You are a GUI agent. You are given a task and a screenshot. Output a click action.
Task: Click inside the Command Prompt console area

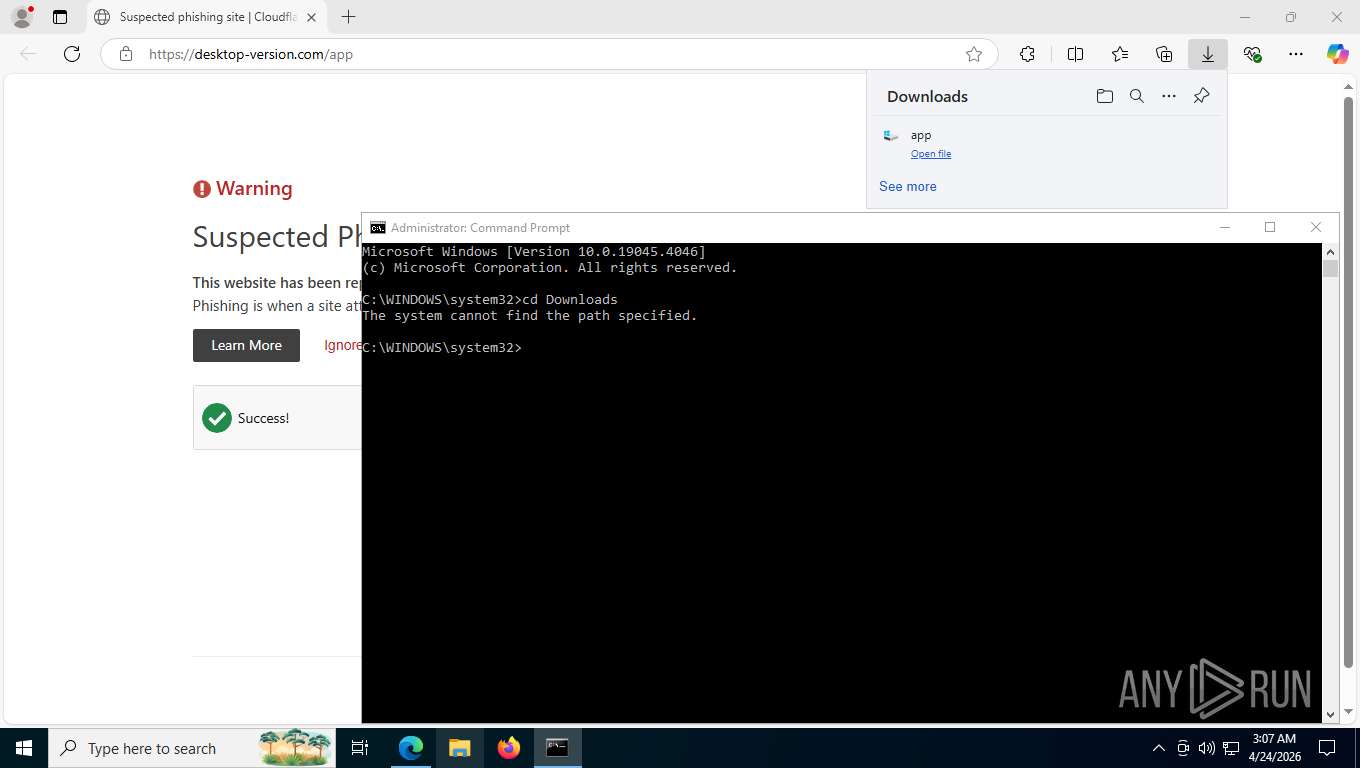[x=841, y=482]
